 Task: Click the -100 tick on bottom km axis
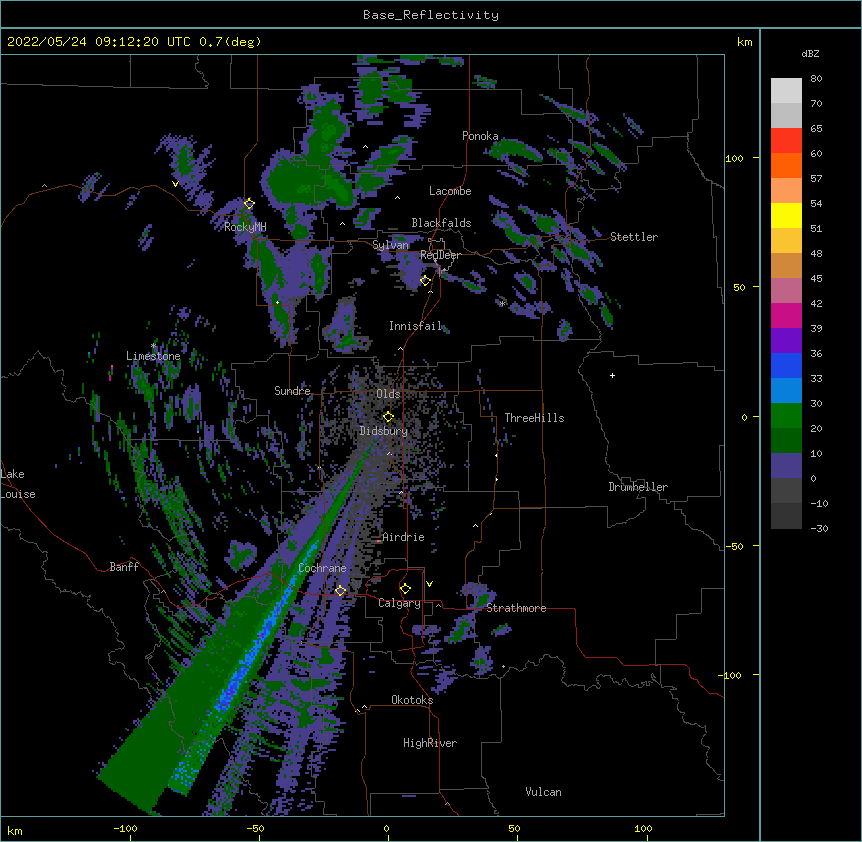(x=125, y=828)
